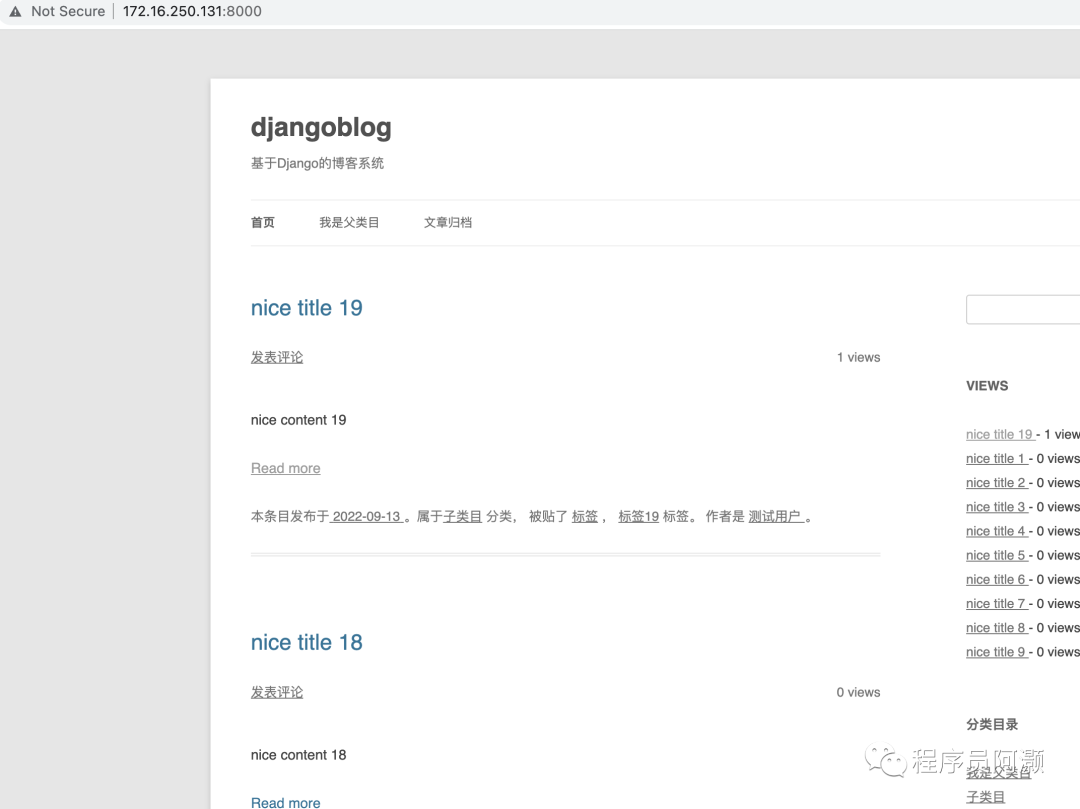Viewport: 1080px width, 809px height.
Task: Click the VIEWS sidebar heading
Action: 987,386
